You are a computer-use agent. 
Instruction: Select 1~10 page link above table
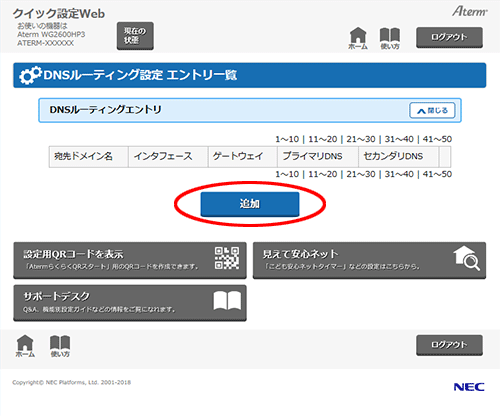tap(287, 139)
